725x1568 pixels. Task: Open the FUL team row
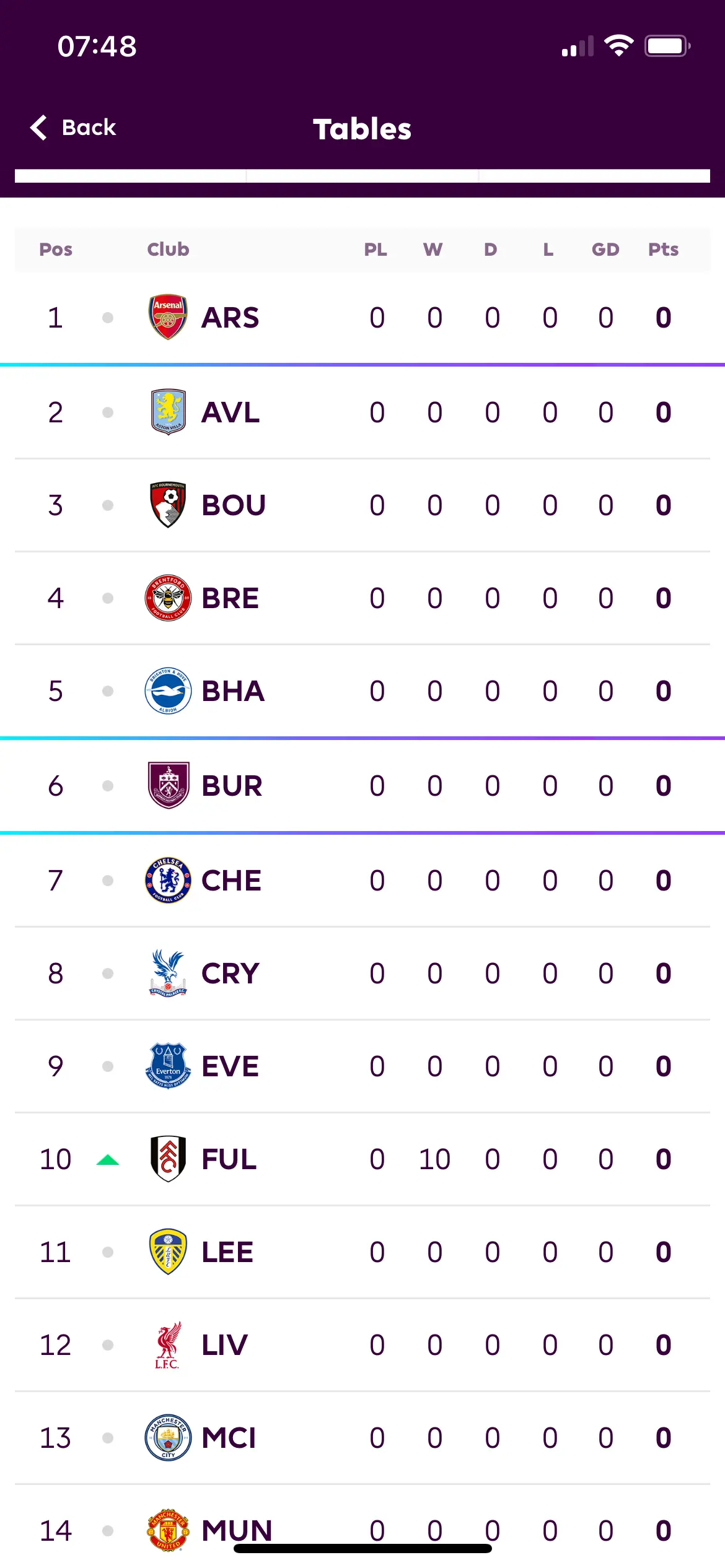tap(362, 1159)
